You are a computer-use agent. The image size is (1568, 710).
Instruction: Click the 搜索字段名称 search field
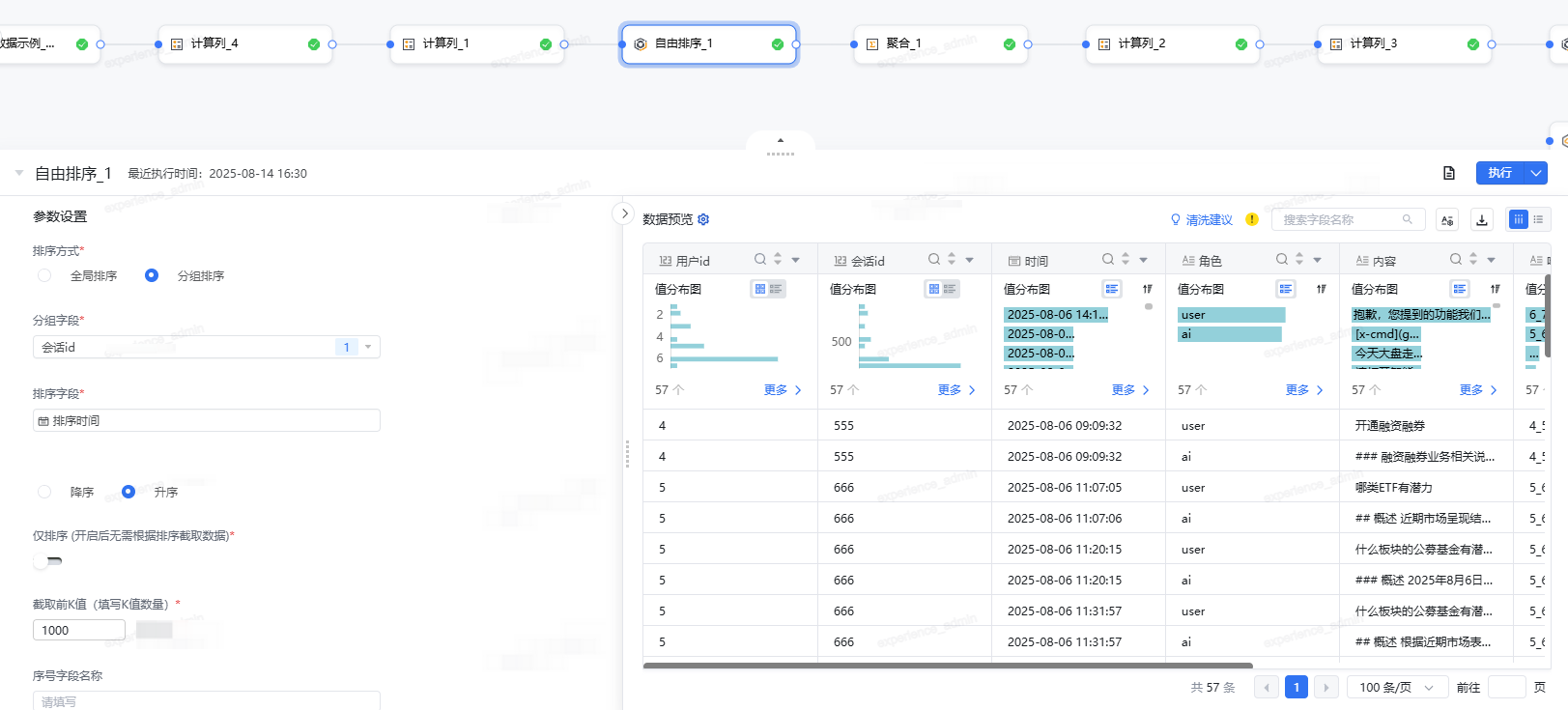coord(1340,220)
